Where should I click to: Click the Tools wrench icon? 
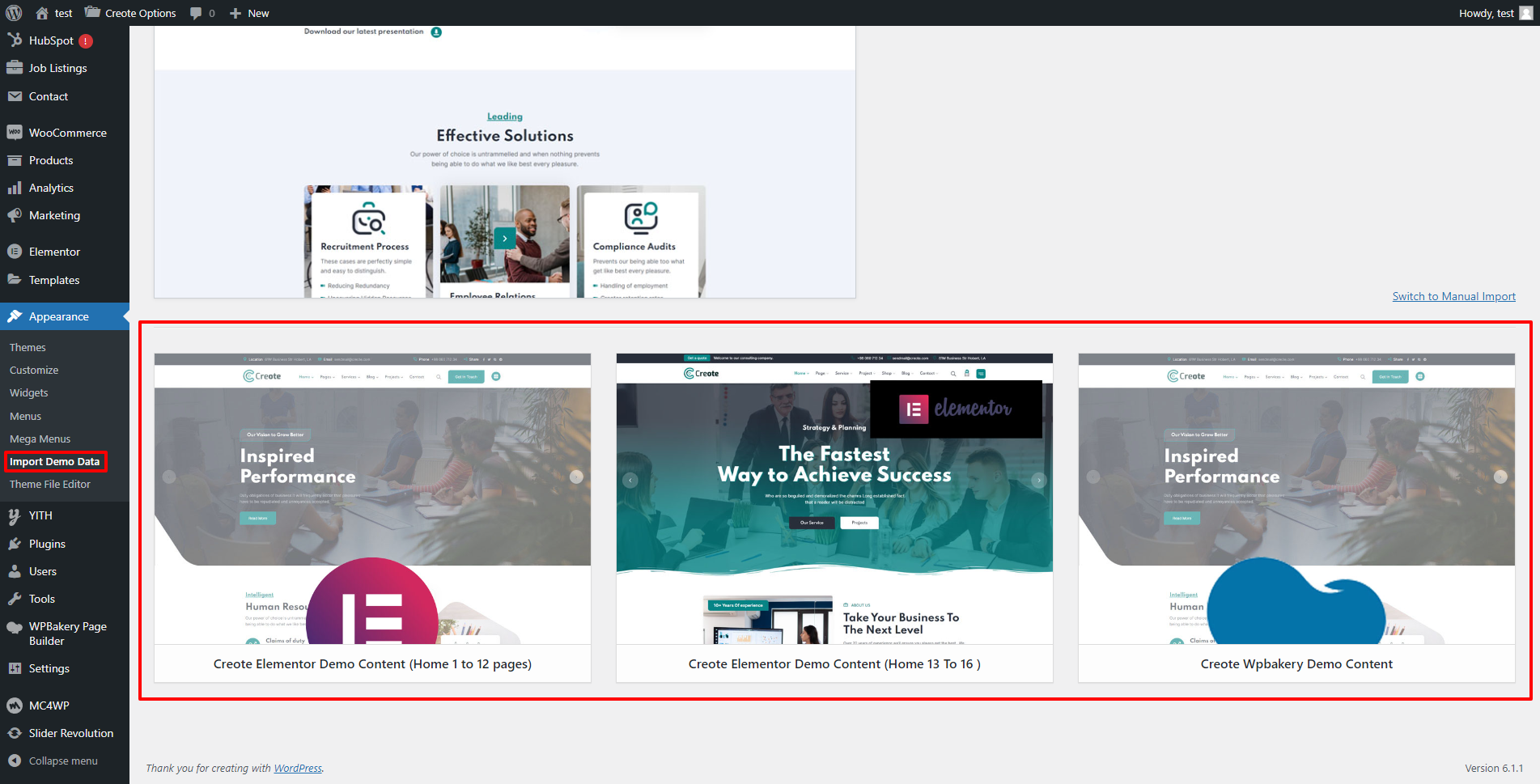[x=15, y=599]
